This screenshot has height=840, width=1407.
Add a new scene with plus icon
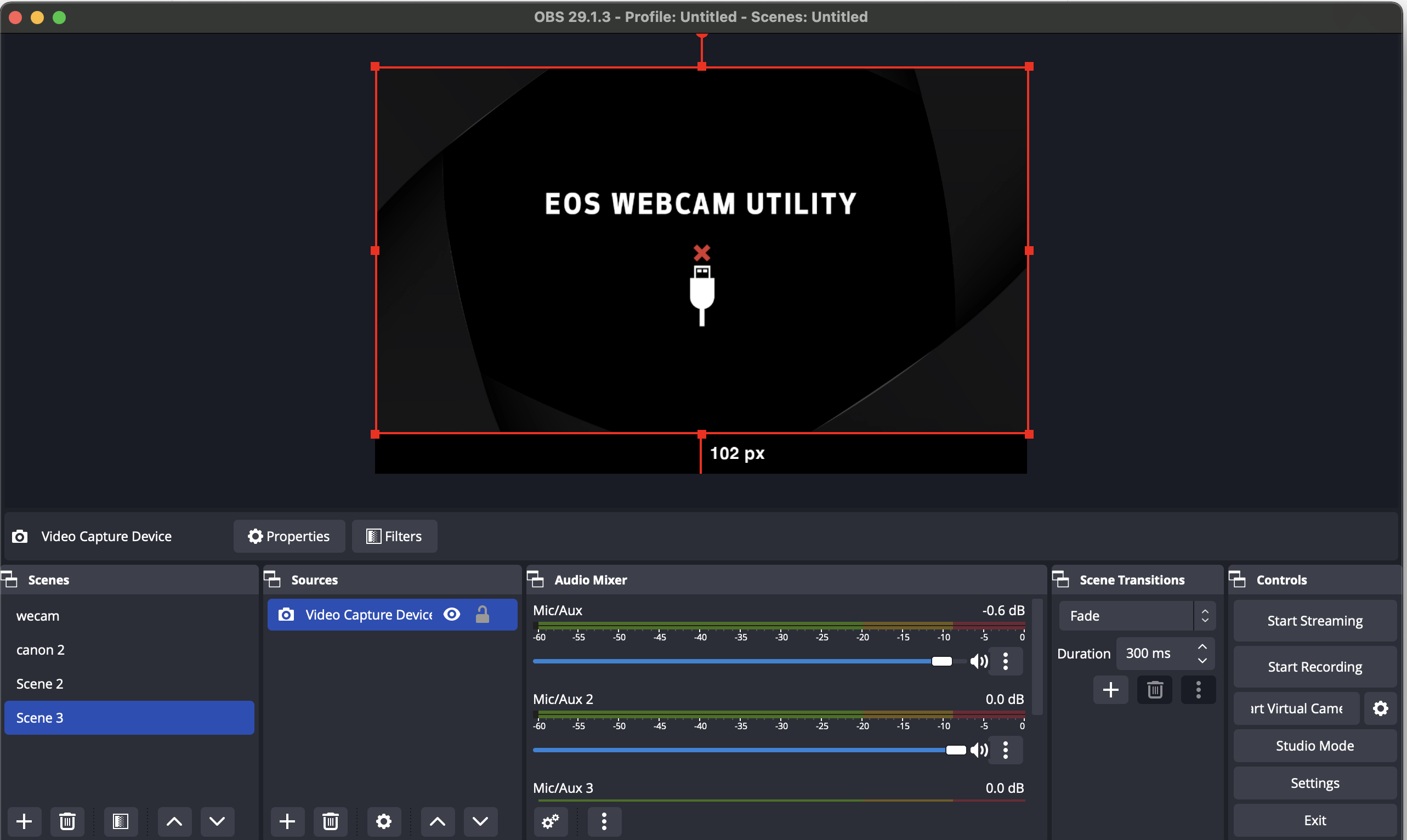coord(24,821)
